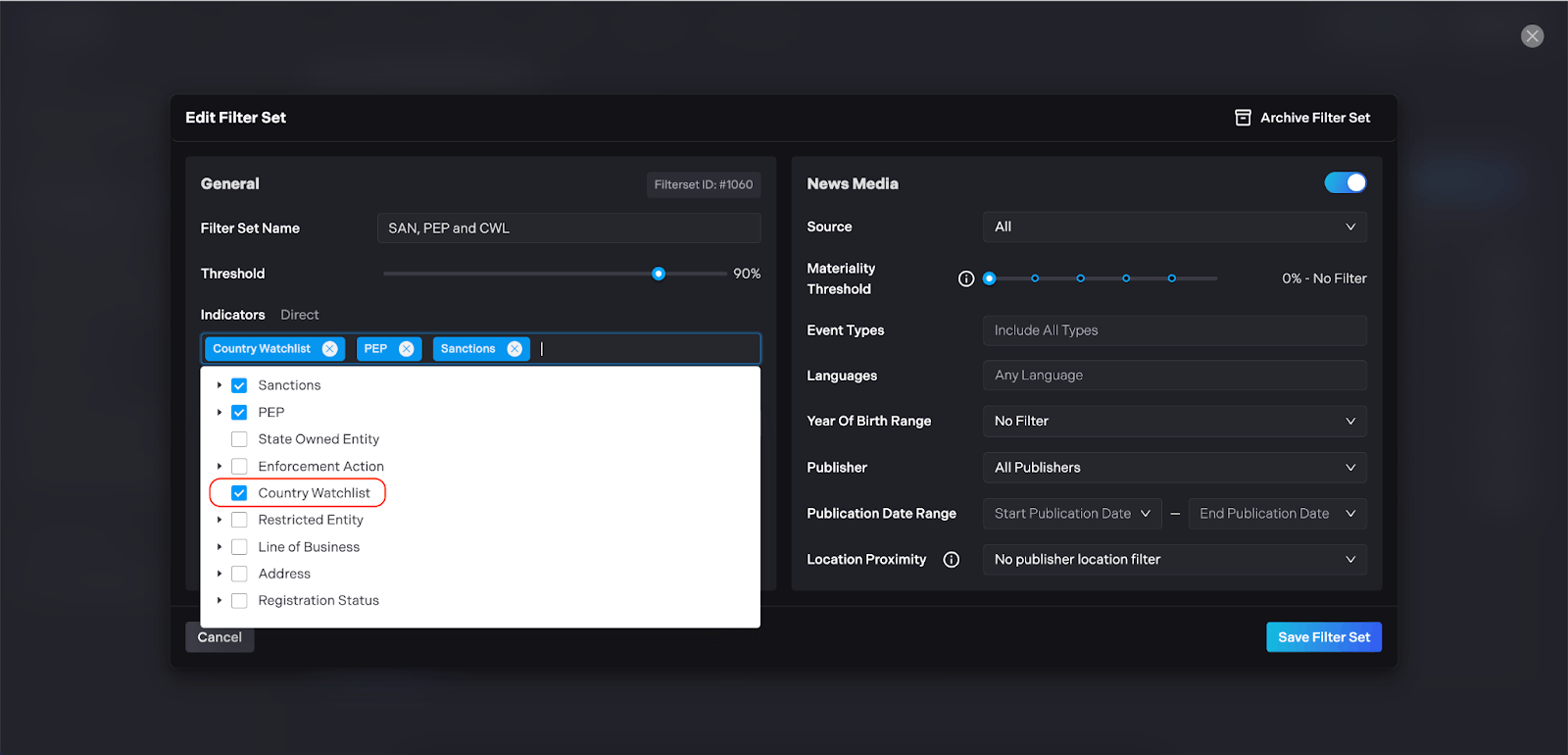The height and width of the screenshot is (755, 1568).
Task: Click the Archive Filter Set icon
Action: pos(1243,118)
